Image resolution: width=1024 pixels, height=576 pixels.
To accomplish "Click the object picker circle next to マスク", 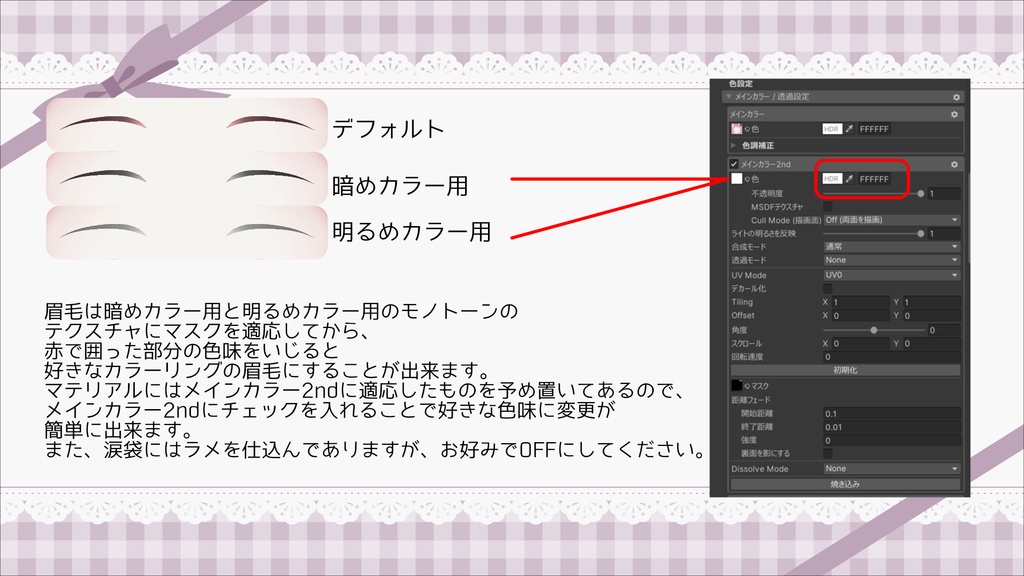I will point(745,384).
